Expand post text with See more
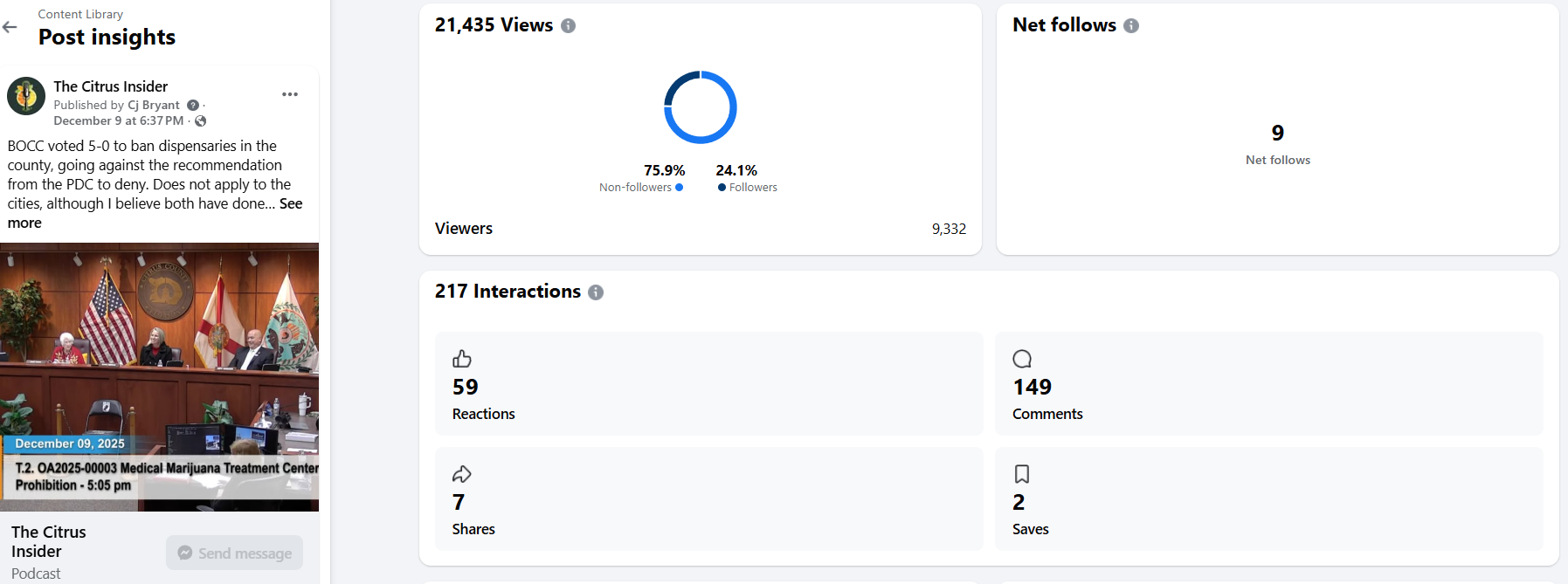 coord(291,204)
